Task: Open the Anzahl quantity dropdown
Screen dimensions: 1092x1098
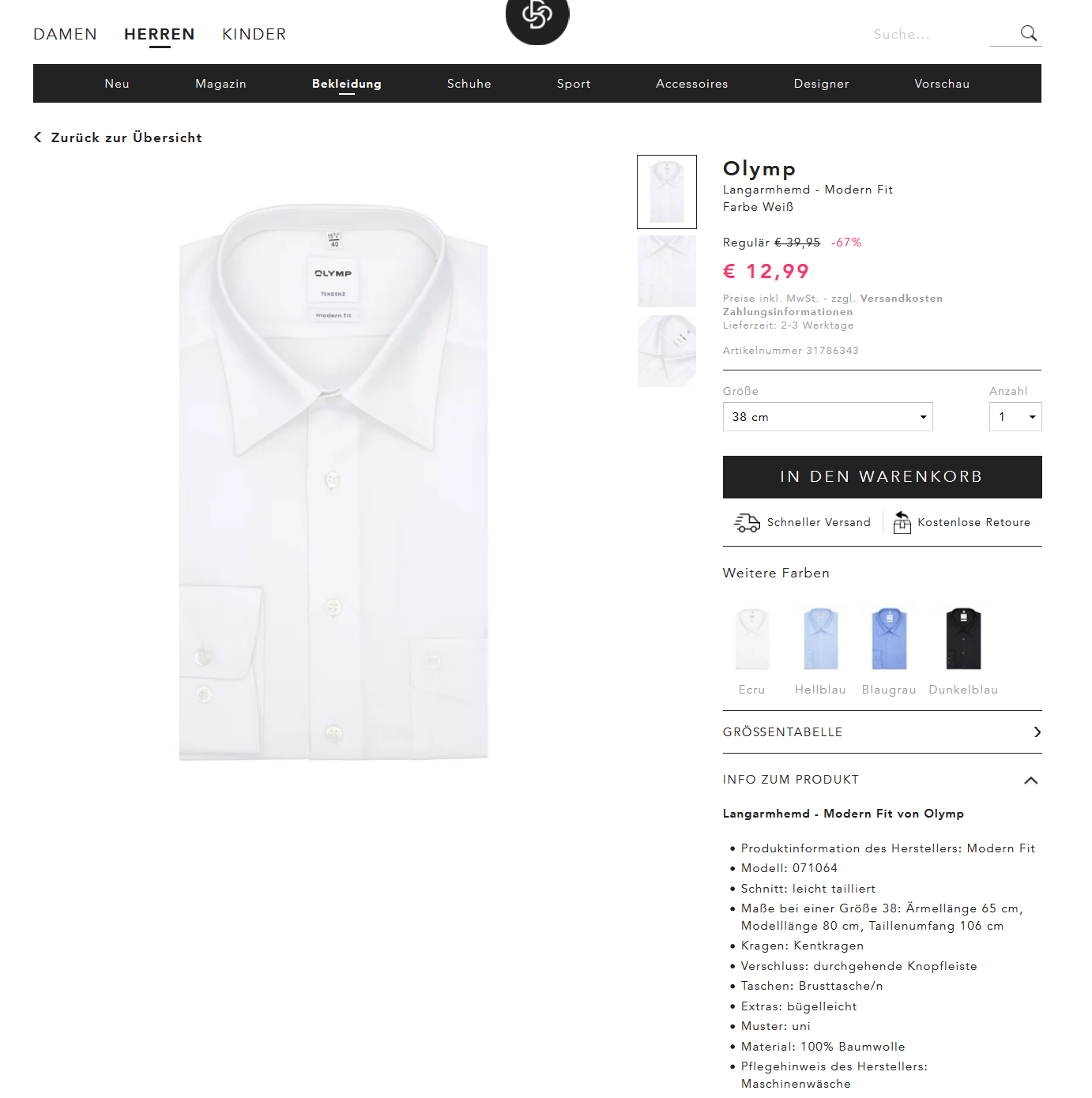Action: click(x=1015, y=417)
